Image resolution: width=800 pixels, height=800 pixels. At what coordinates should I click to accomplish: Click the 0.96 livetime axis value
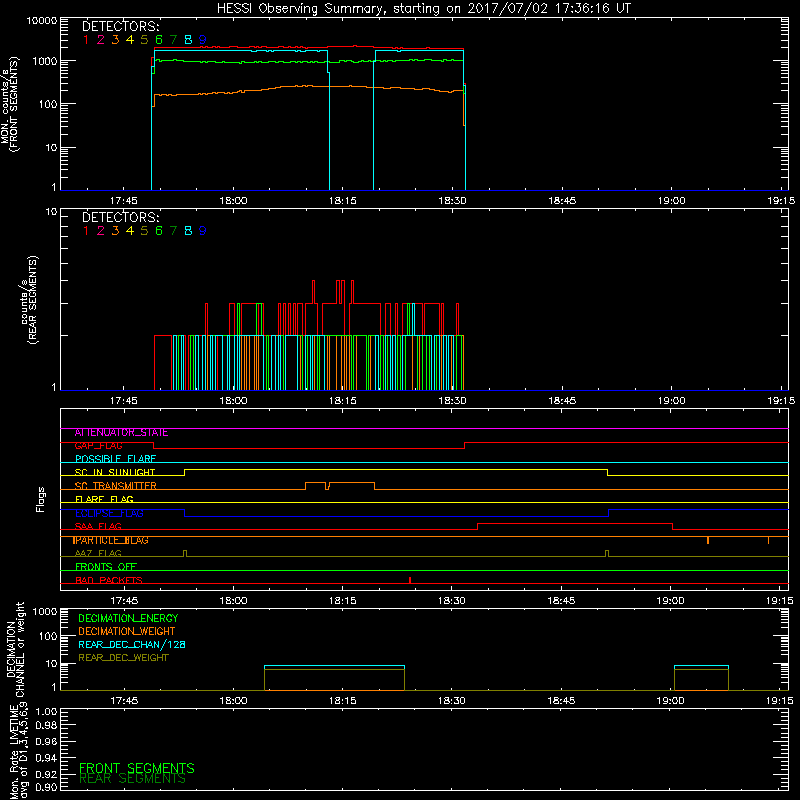[46, 741]
